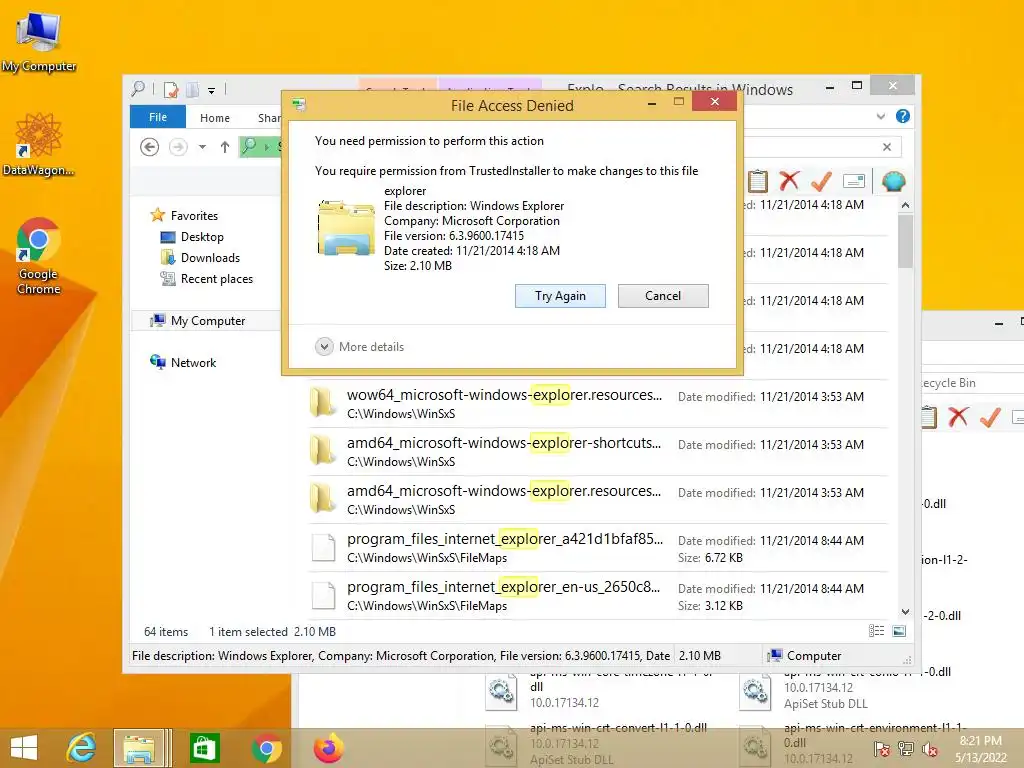Open the recent locations dropdown arrow
This screenshot has height=768, width=1024.
[202, 147]
